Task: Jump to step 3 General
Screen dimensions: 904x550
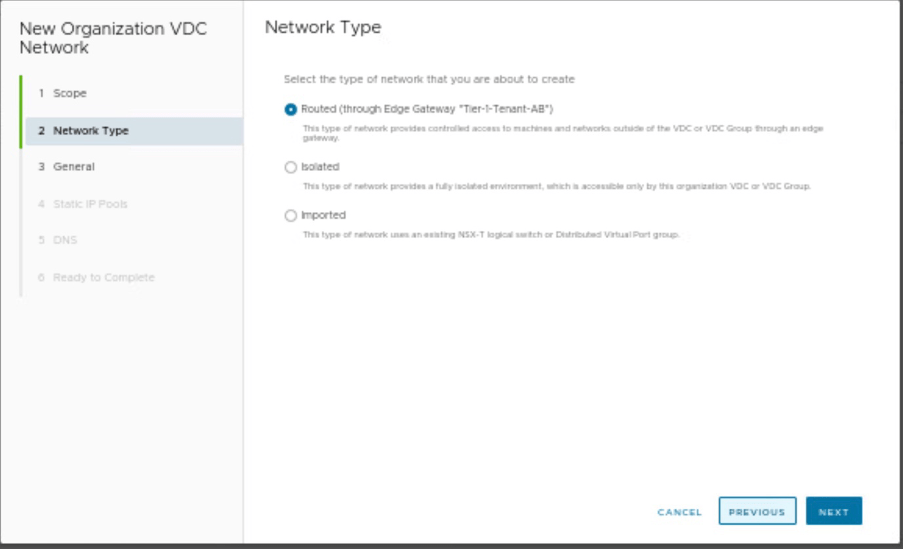Action: coord(74,167)
